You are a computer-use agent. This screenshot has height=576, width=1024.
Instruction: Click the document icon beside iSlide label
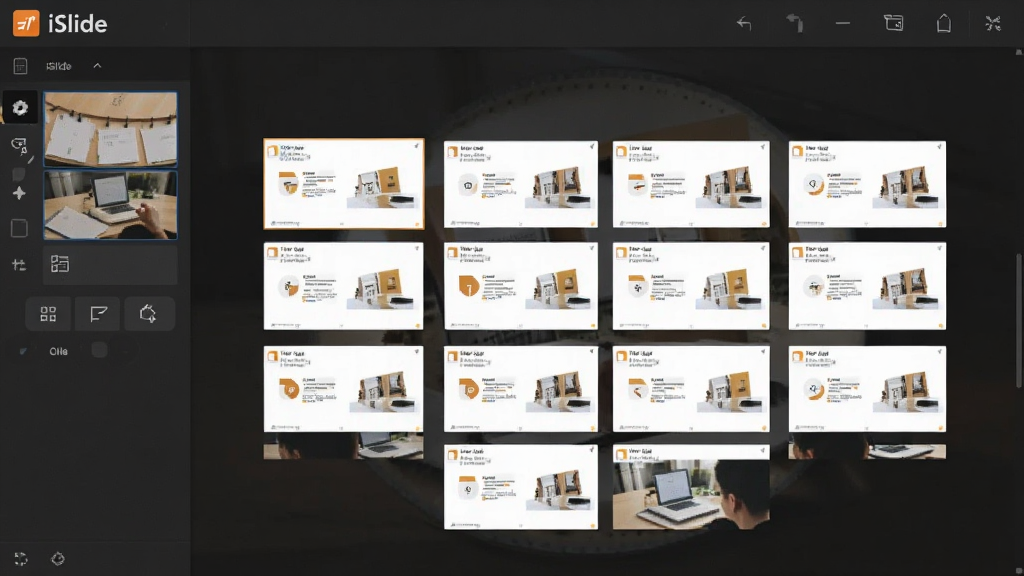20,66
